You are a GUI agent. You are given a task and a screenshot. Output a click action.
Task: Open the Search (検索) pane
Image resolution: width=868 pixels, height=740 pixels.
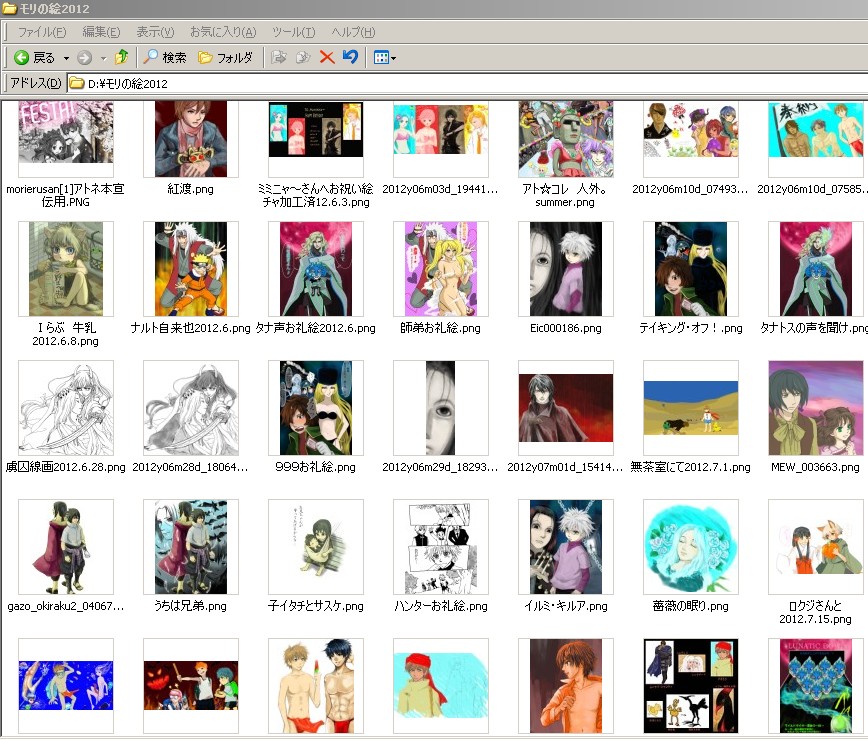pyautogui.click(x=165, y=58)
